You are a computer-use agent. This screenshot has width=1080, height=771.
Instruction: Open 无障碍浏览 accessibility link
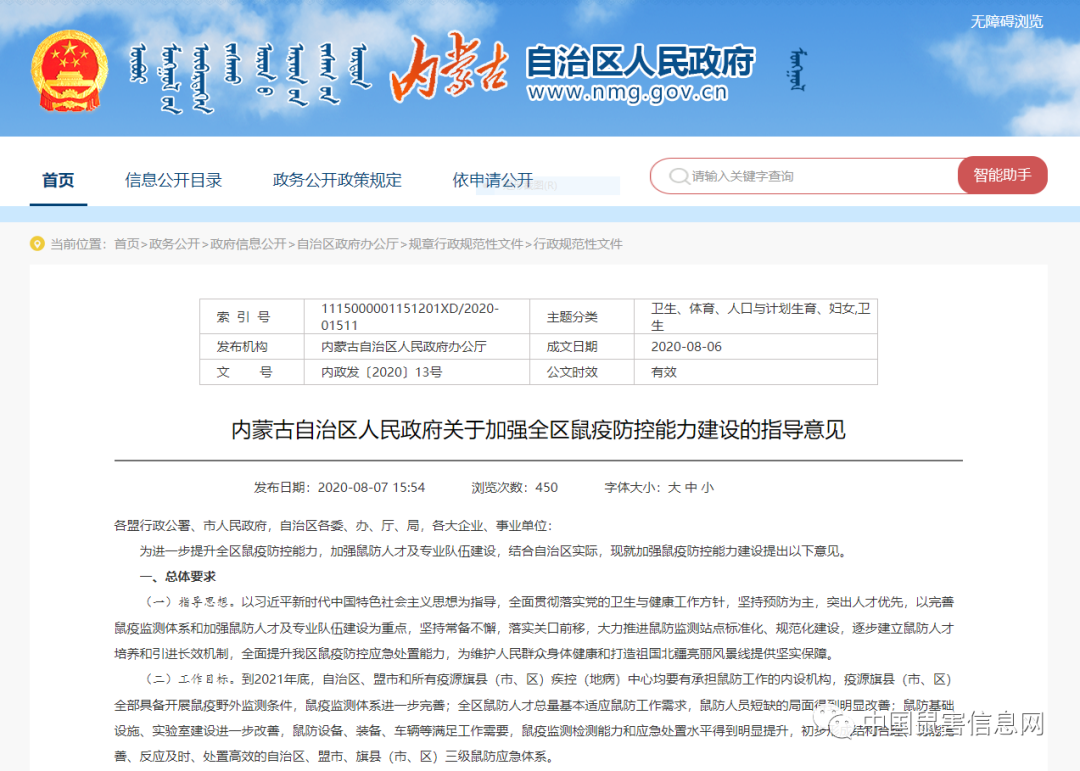tap(1006, 21)
